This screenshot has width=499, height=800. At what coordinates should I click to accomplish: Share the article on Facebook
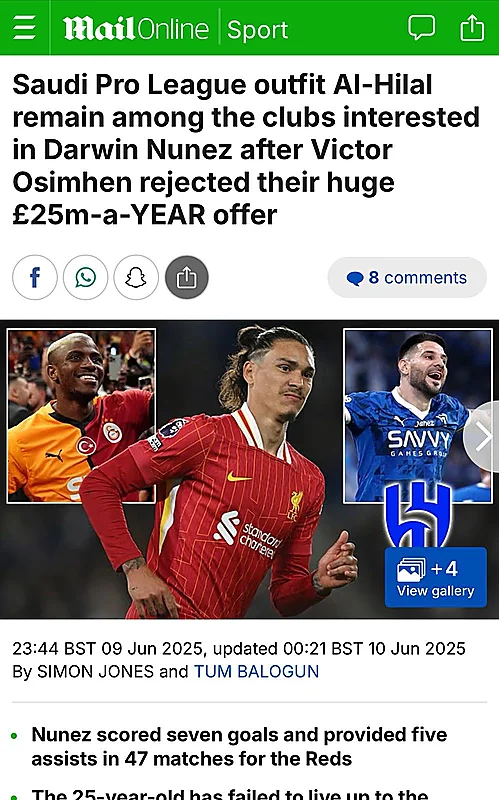pyautogui.click(x=35, y=278)
